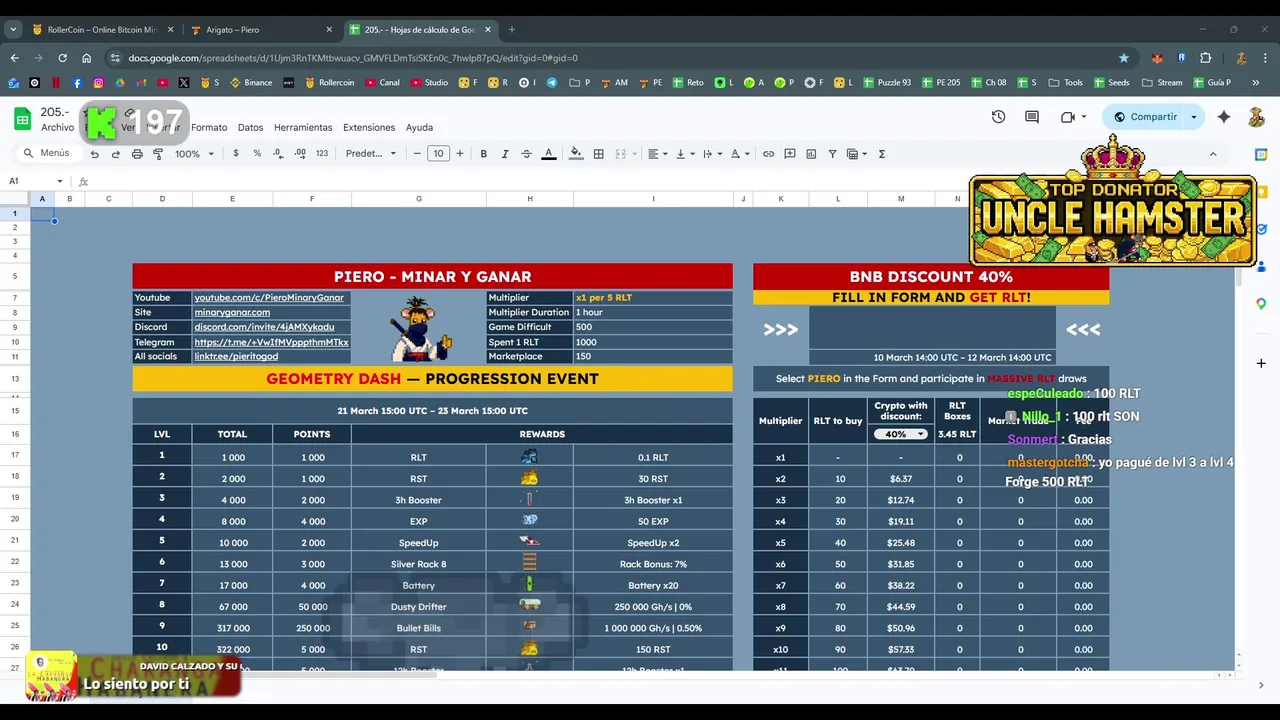The height and width of the screenshot is (720, 1280).
Task: Toggle strikethrough formatting
Action: [526, 154]
